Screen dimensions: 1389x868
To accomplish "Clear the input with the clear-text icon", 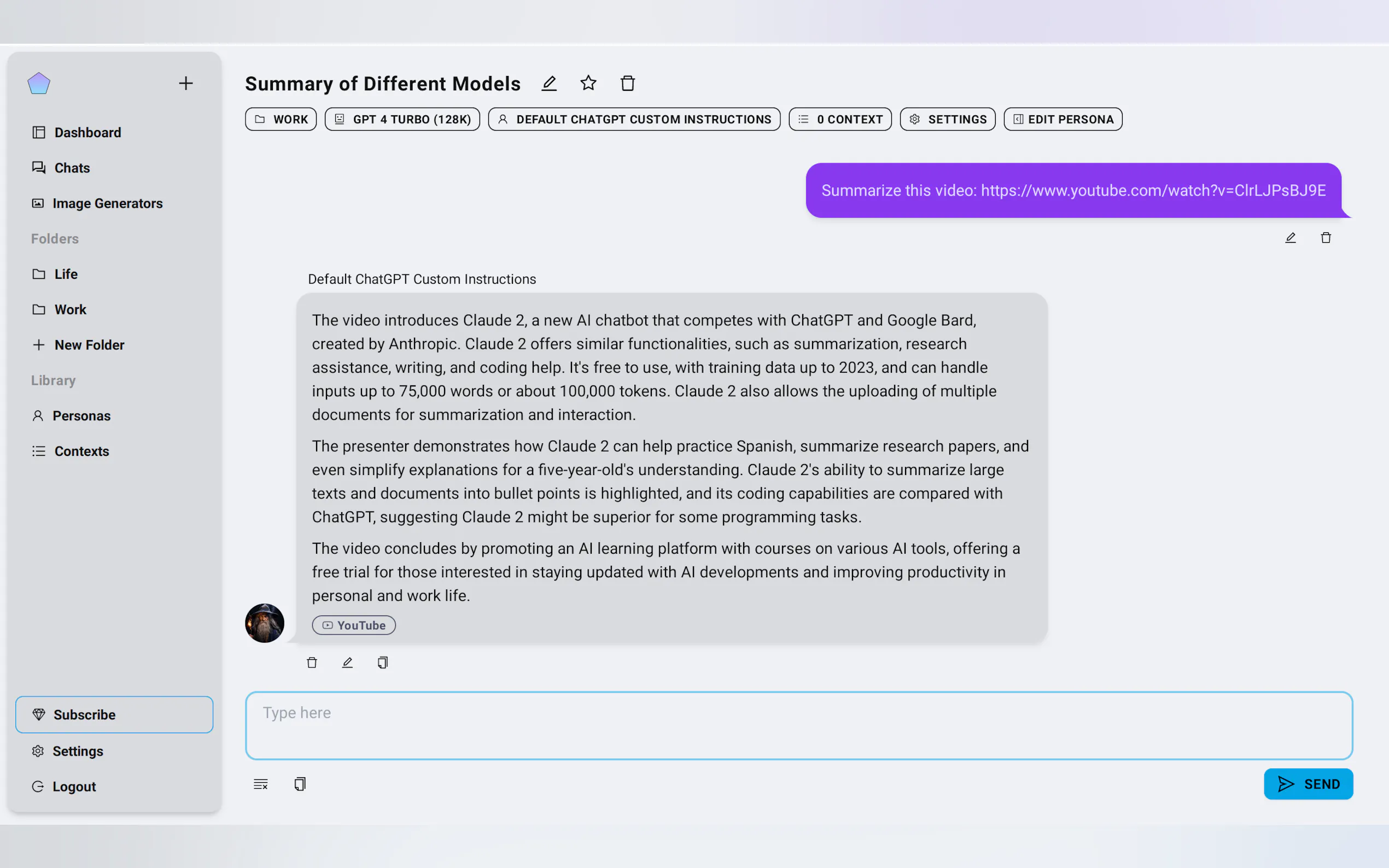I will click(261, 784).
